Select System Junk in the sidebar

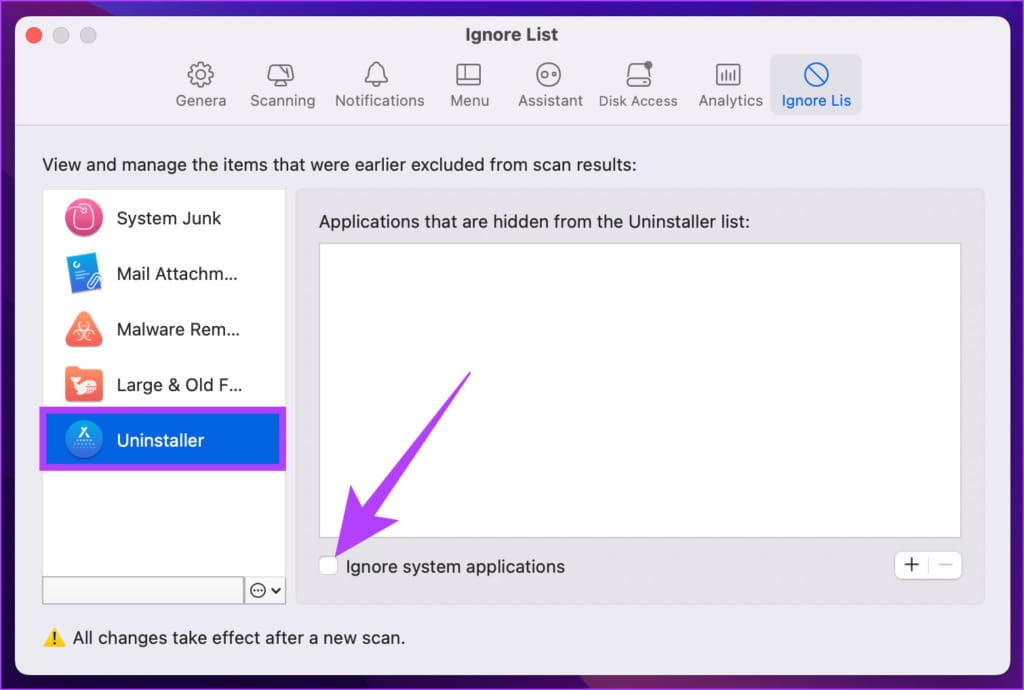click(164, 217)
